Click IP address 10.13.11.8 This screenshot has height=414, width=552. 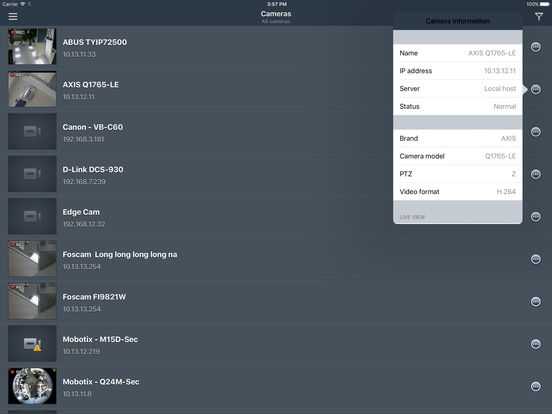77,394
